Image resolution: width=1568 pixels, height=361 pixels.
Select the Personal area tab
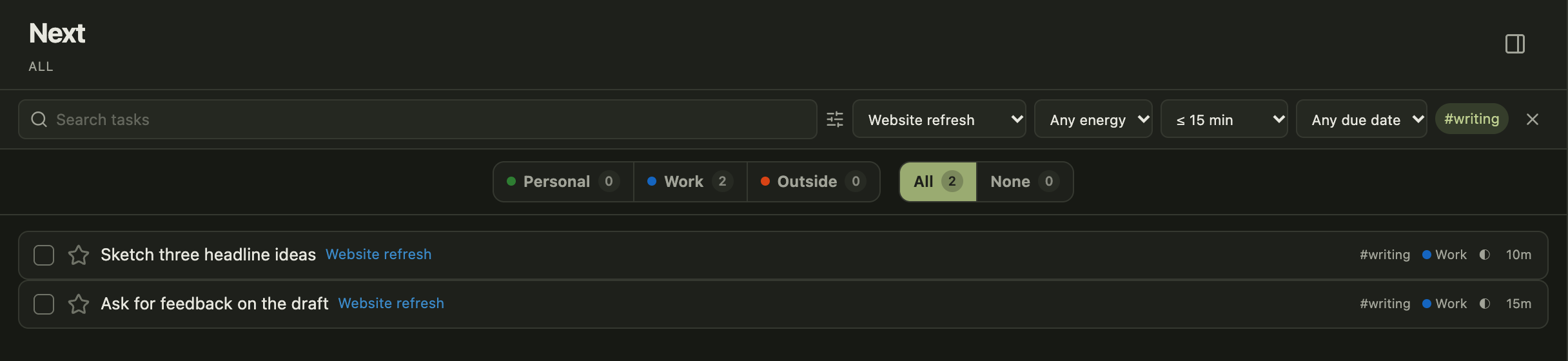point(563,182)
